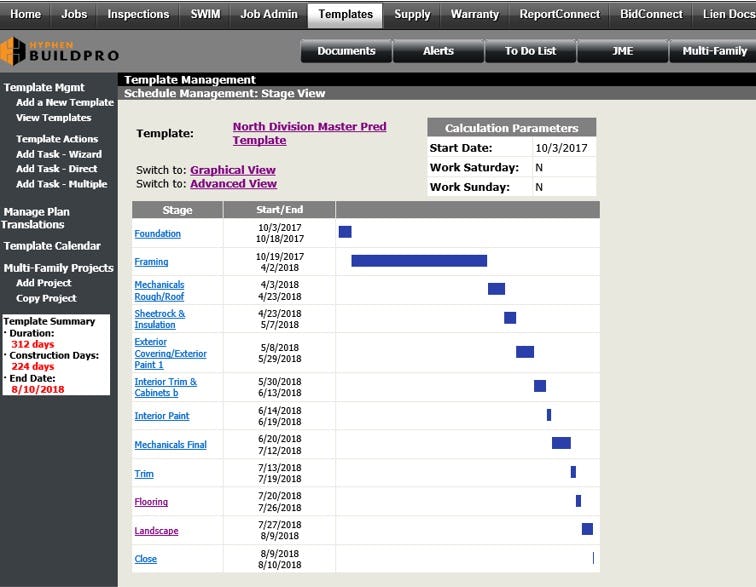The height and width of the screenshot is (587, 756).
Task: Go to the Jobs tab
Action: coord(74,14)
